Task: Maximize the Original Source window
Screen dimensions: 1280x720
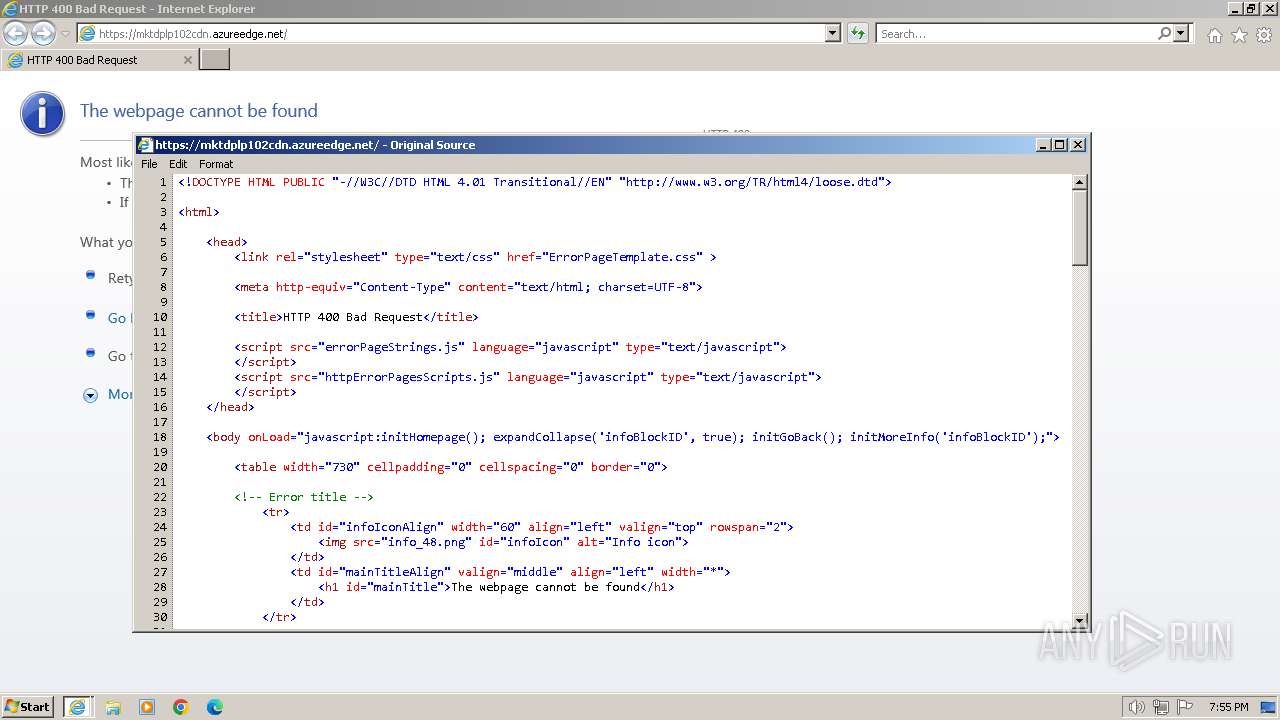Action: click(1060, 145)
